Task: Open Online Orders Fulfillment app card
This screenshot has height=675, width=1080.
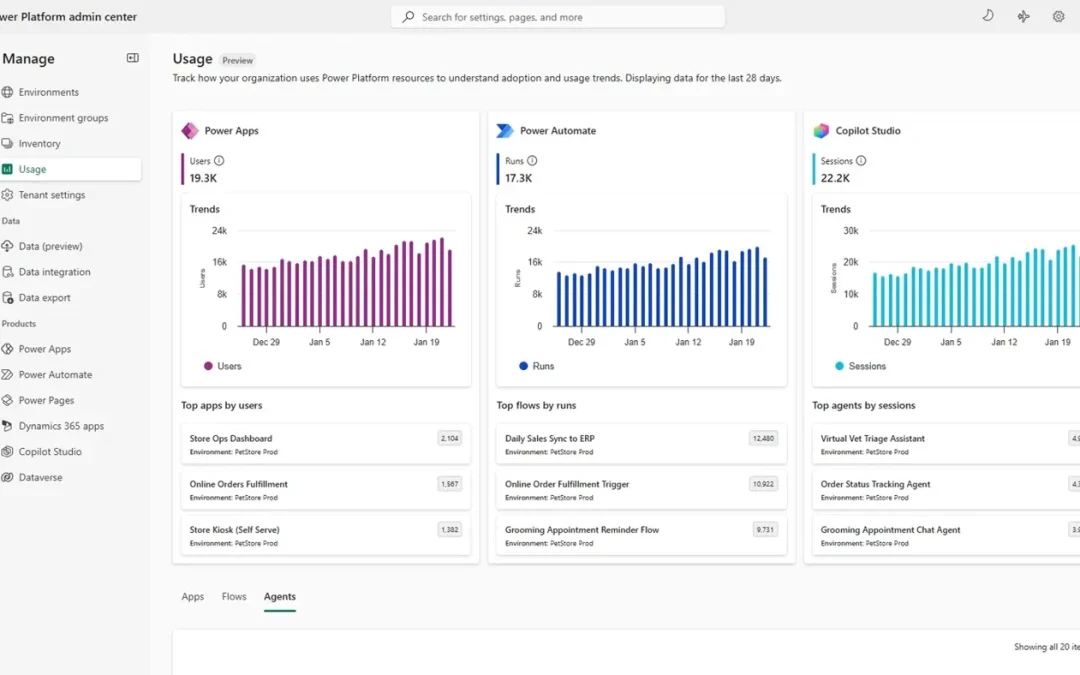Action: pyautogui.click(x=326, y=490)
